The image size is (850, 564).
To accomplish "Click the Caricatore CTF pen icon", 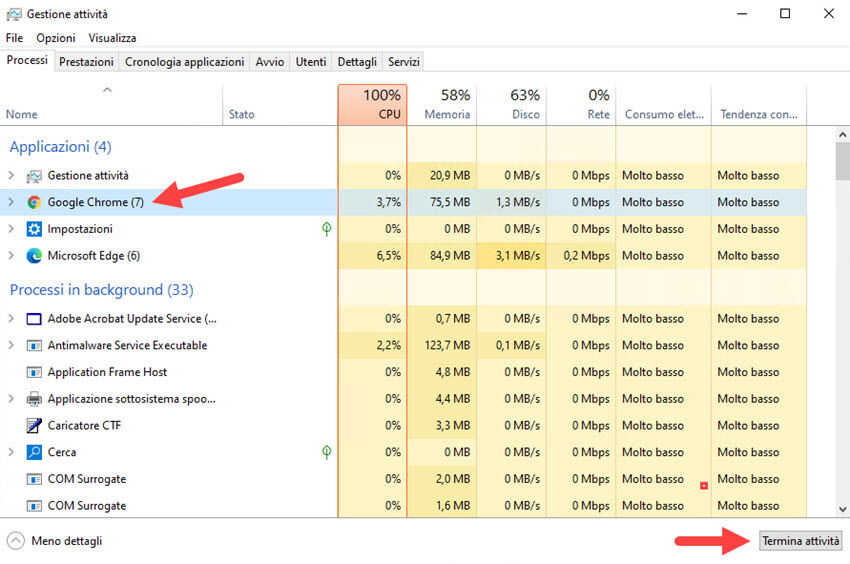I will tap(34, 425).
